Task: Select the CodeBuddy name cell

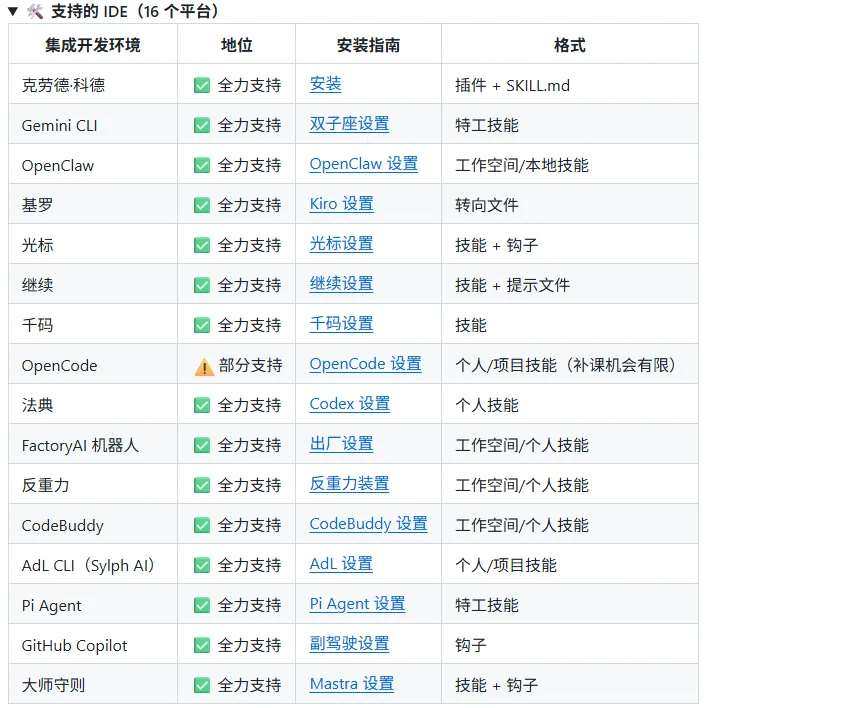Action: [93, 525]
